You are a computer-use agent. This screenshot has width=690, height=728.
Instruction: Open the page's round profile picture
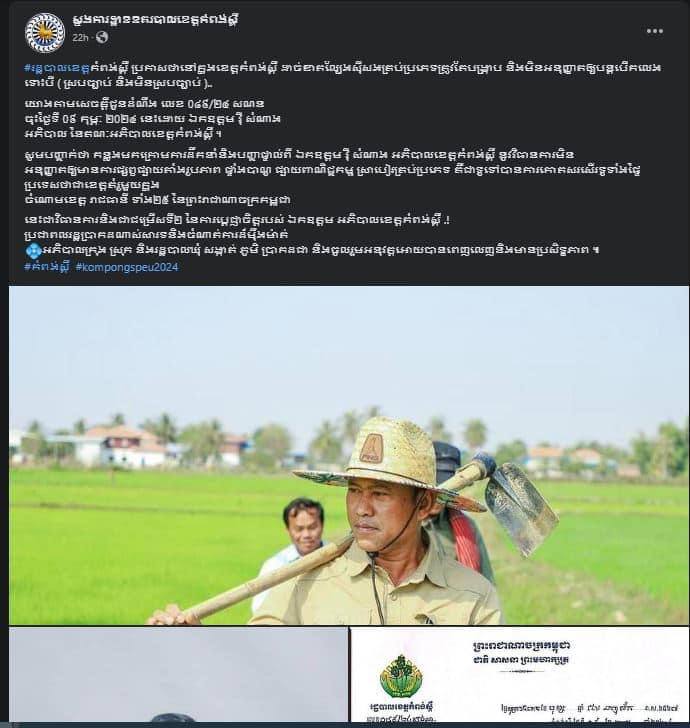(x=45, y=32)
